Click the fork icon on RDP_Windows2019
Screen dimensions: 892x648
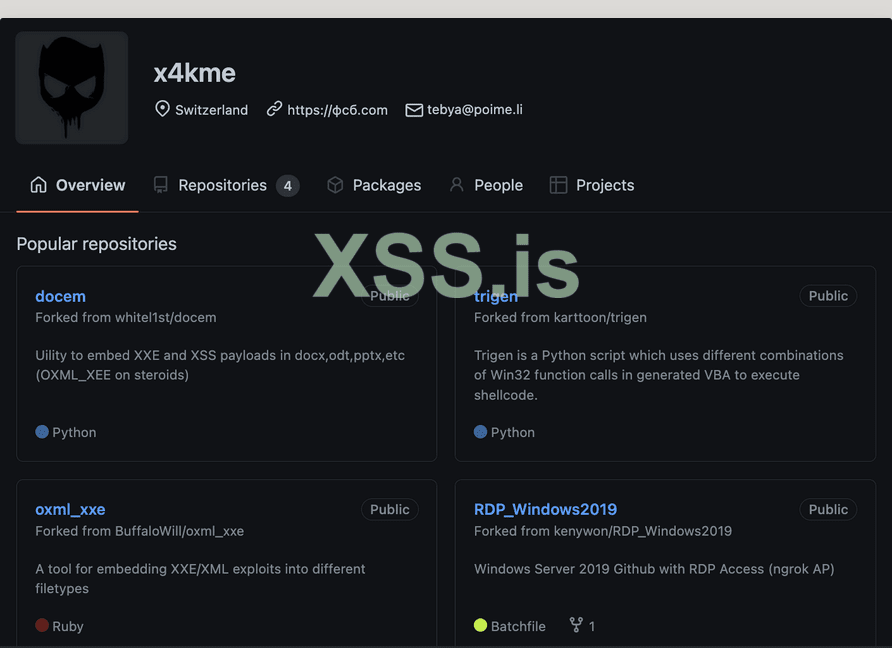point(576,625)
